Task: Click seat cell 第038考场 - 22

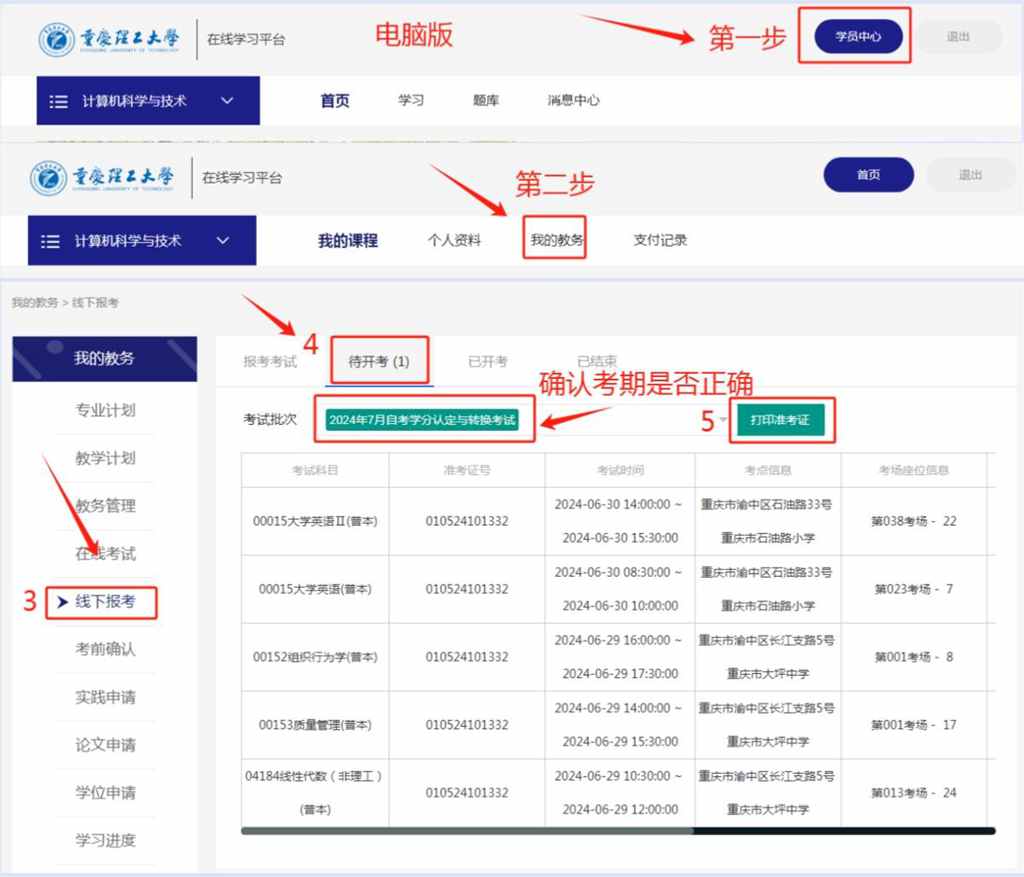Action: (914, 521)
